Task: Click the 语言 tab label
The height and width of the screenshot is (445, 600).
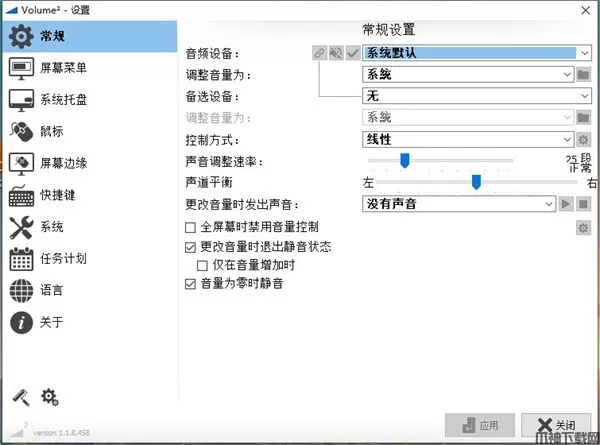Action: coord(52,290)
